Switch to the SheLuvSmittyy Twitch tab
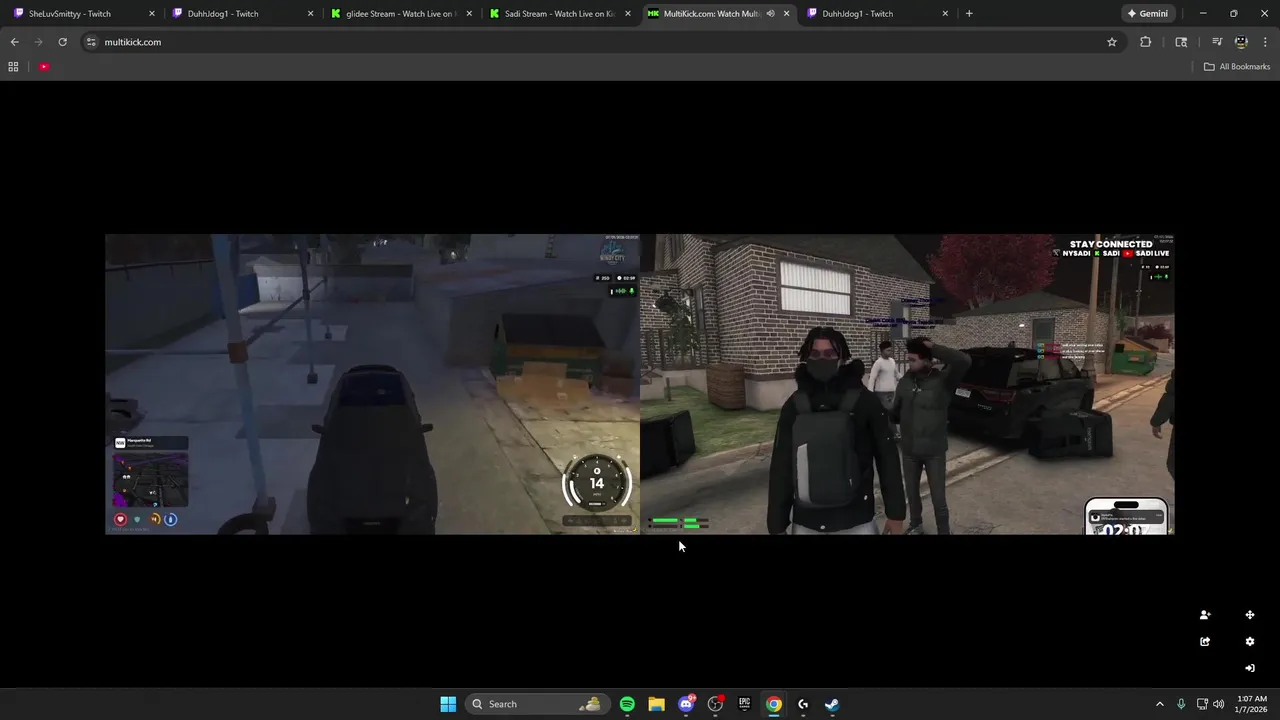This screenshot has height=720, width=1280. pyautogui.click(x=82, y=14)
